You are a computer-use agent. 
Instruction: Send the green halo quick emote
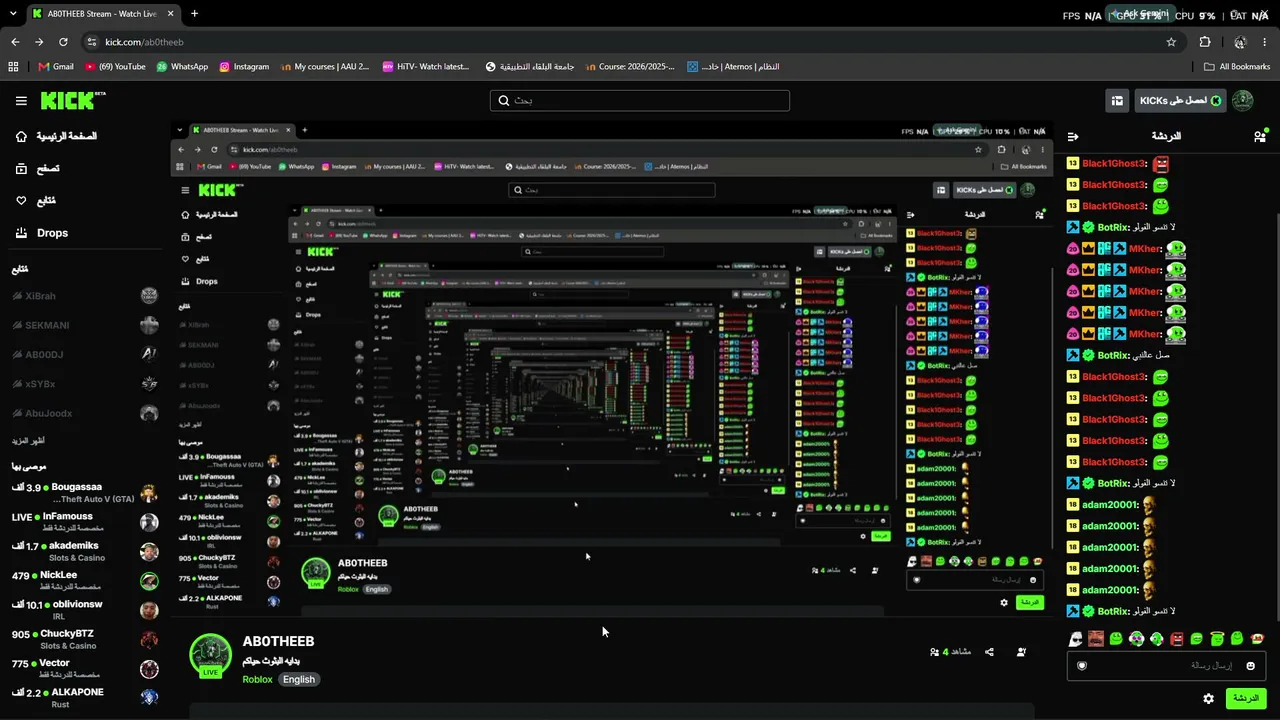point(1217,639)
